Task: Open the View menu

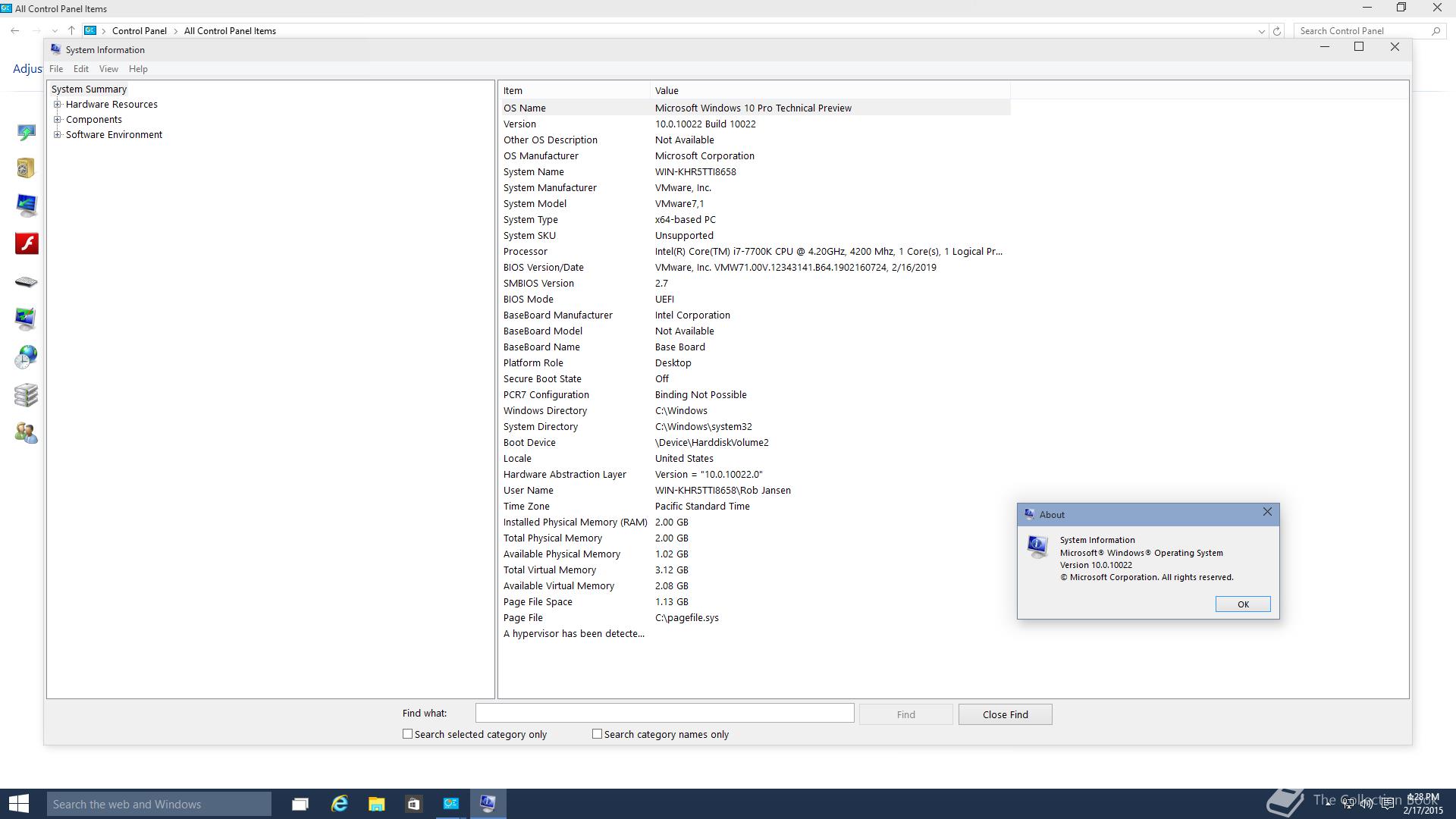Action: [x=108, y=69]
